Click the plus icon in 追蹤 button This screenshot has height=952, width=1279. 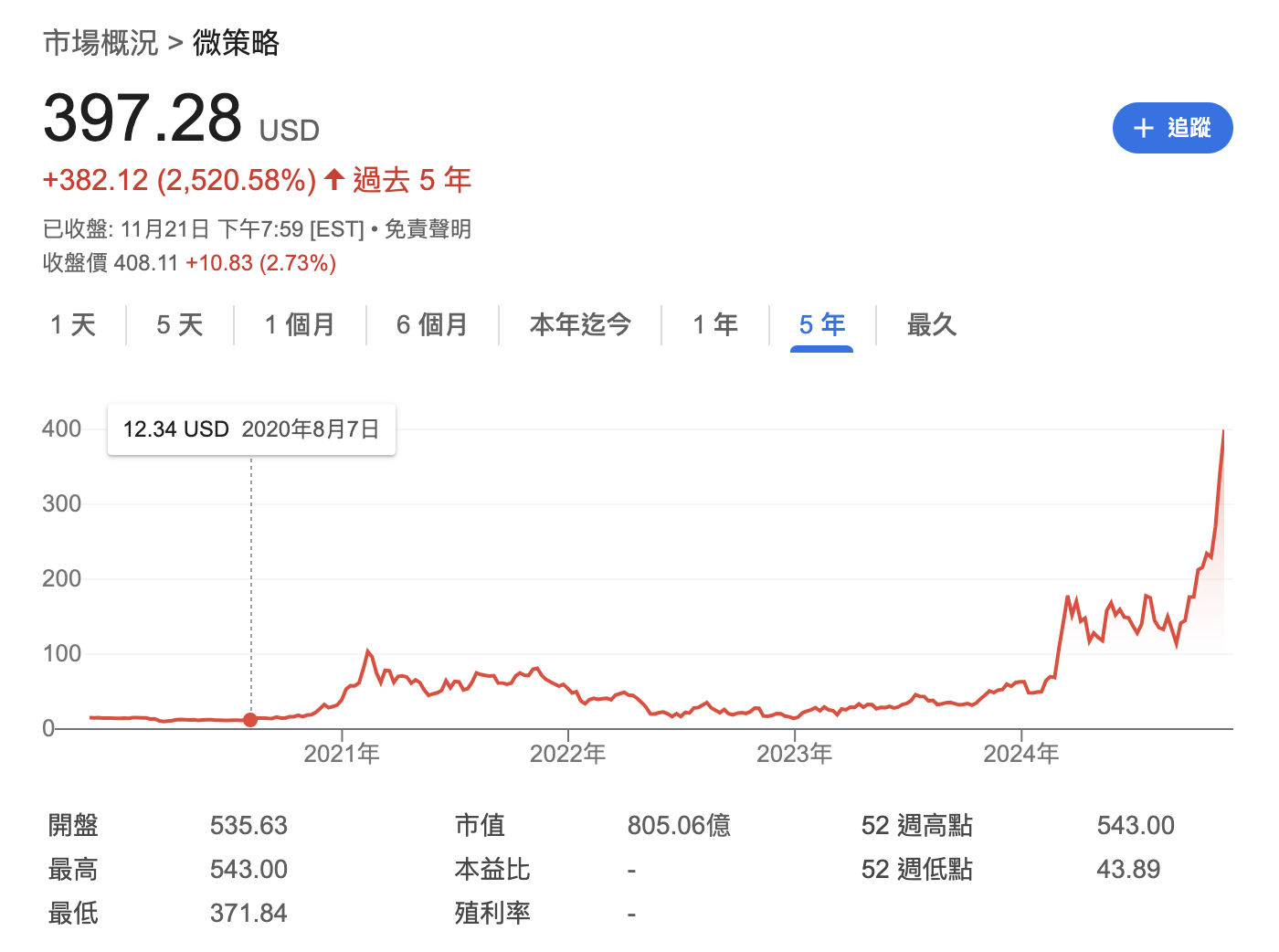tap(1143, 128)
